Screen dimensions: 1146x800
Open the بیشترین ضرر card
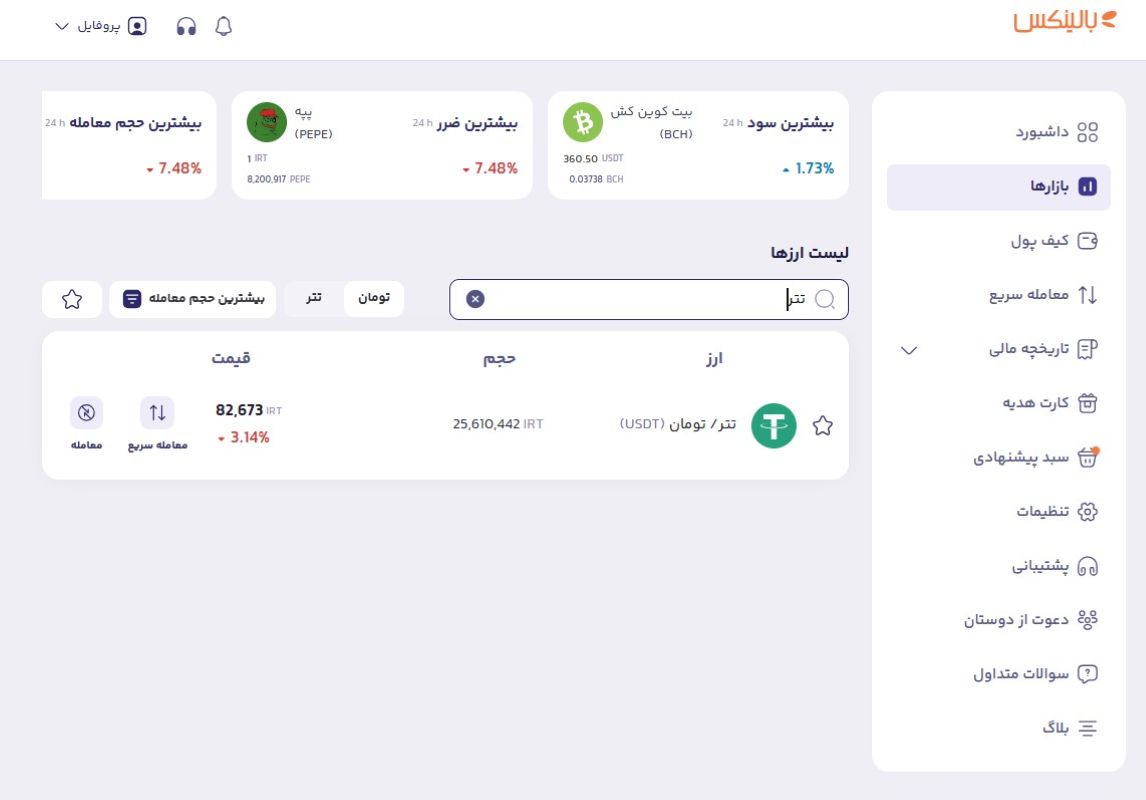click(x=382, y=145)
